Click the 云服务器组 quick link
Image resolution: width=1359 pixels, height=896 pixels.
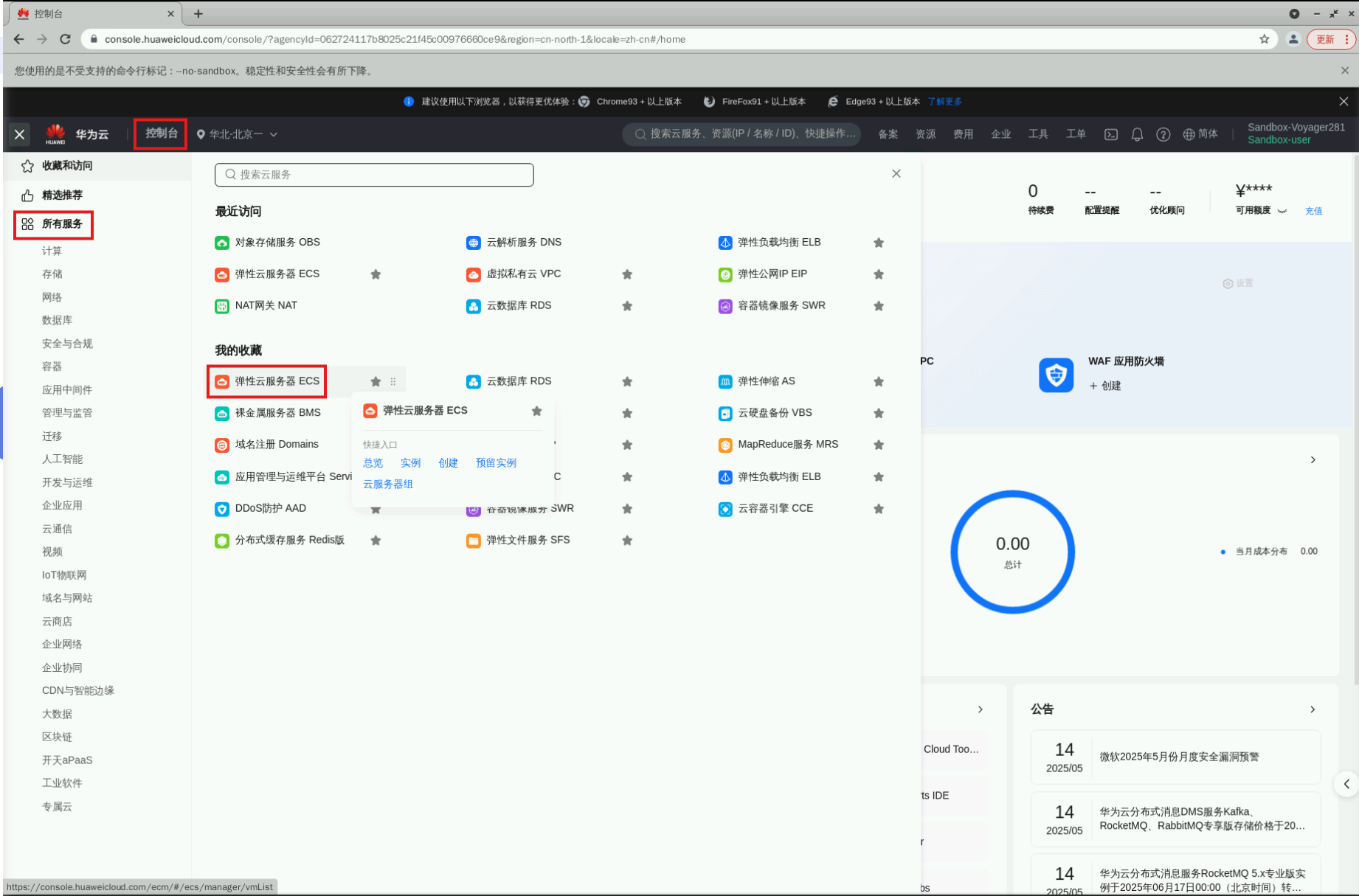387,484
